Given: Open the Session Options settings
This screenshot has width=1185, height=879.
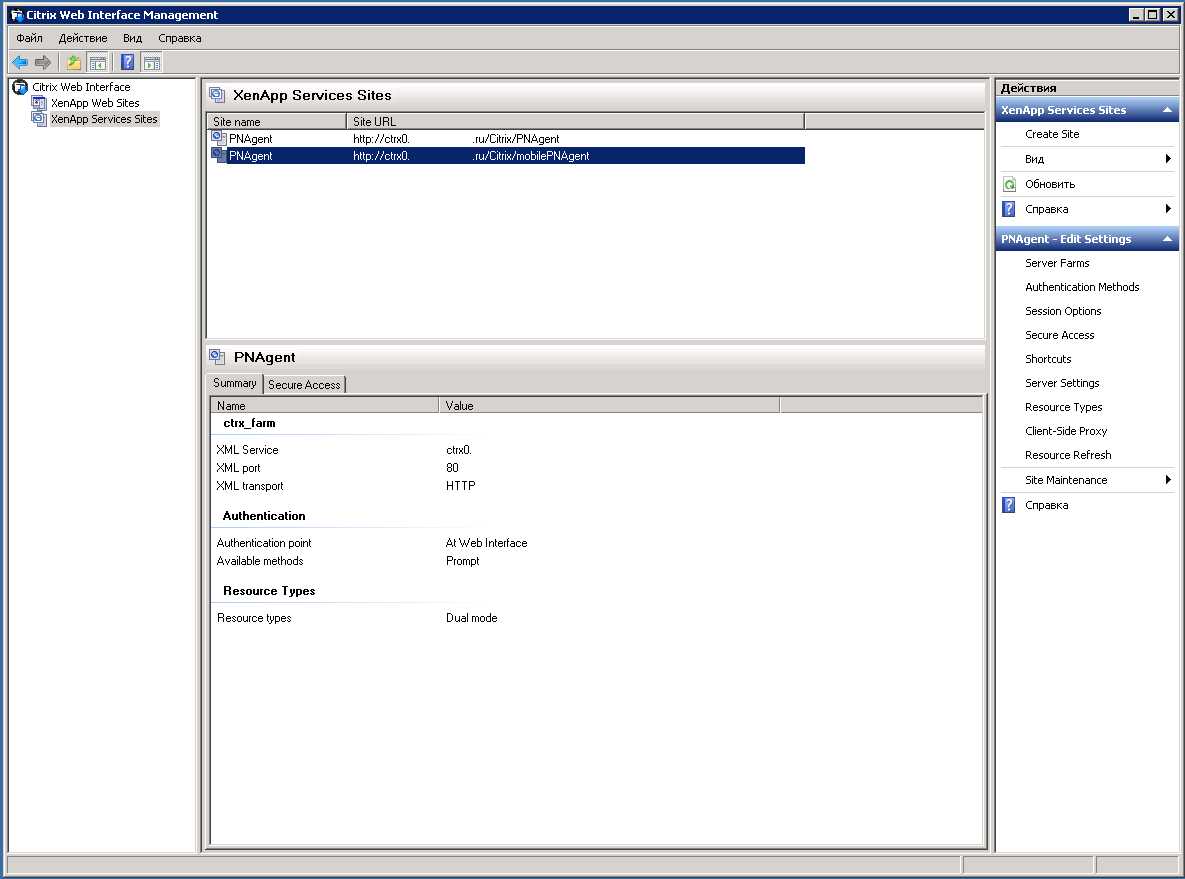Looking at the screenshot, I should (1063, 311).
